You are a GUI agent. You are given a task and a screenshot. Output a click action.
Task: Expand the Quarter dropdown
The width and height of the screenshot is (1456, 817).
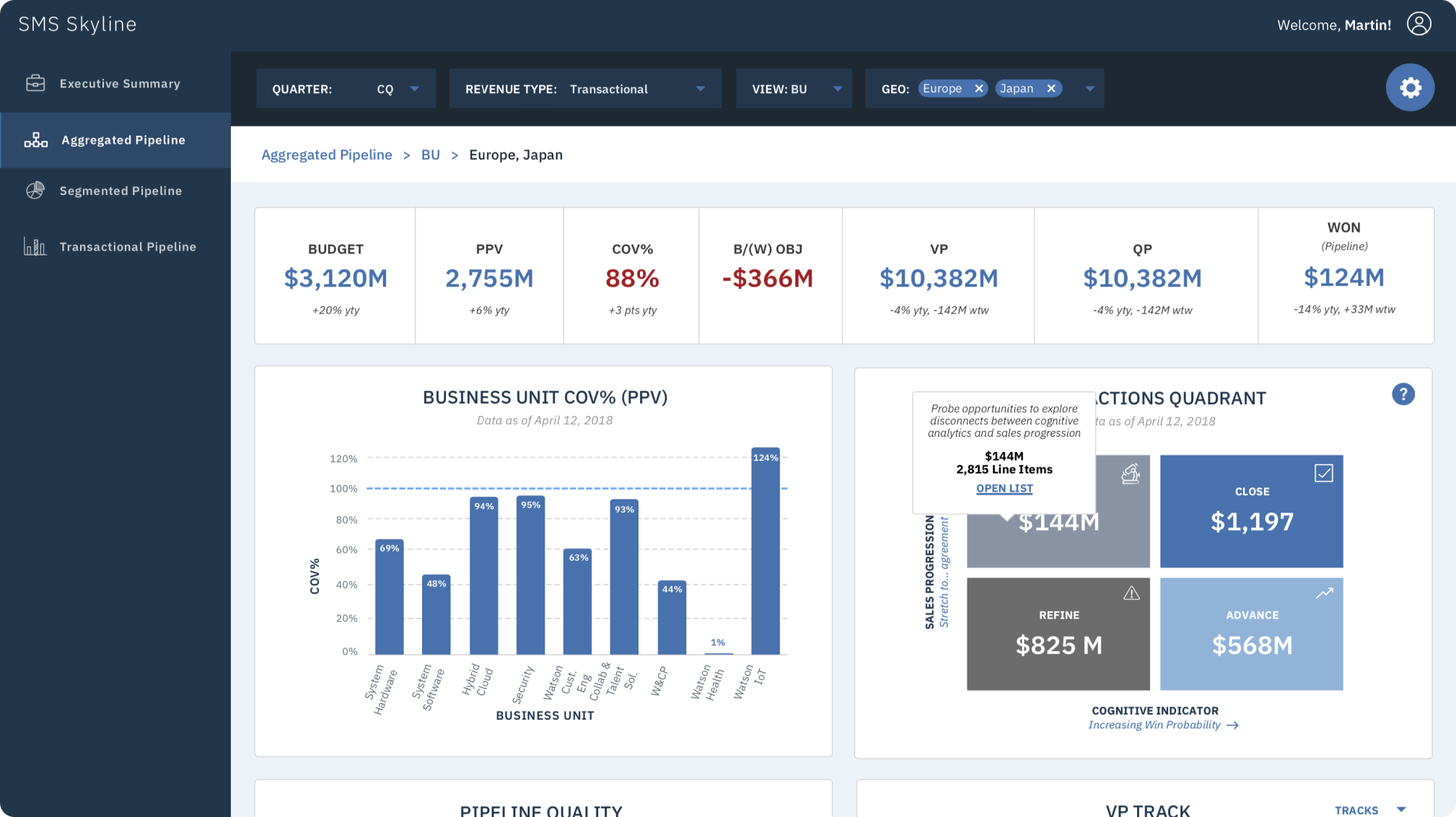pos(414,89)
